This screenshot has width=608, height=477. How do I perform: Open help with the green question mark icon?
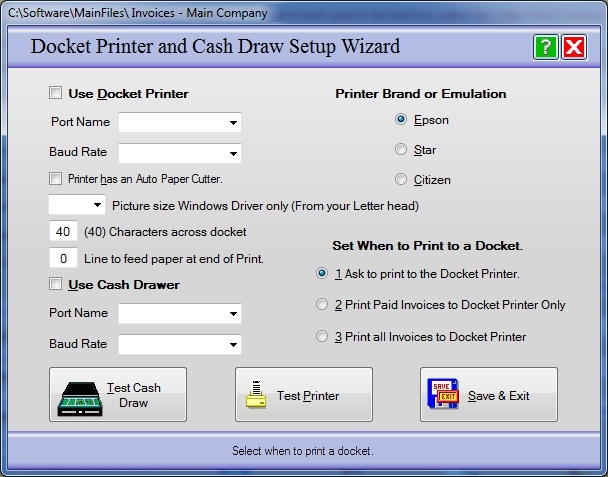[x=546, y=47]
